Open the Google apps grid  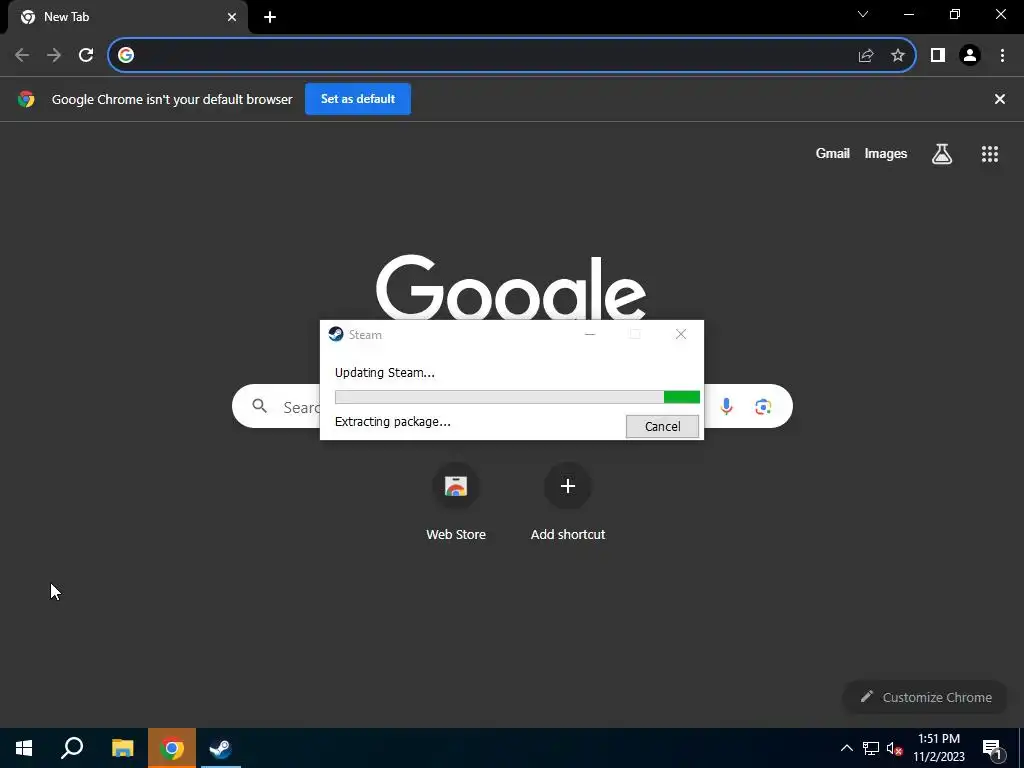pyautogui.click(x=990, y=154)
